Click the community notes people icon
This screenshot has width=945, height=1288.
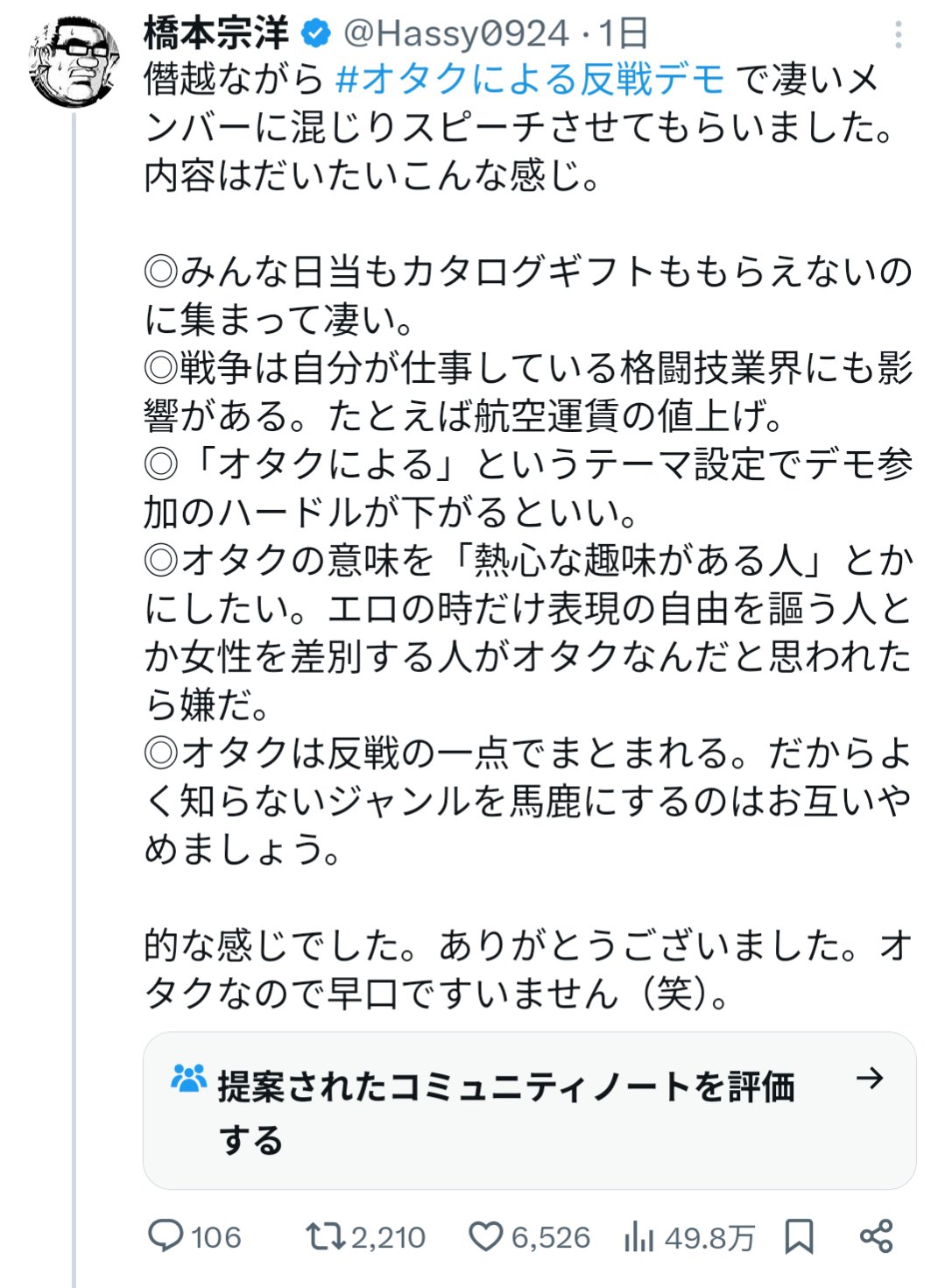(x=188, y=1079)
